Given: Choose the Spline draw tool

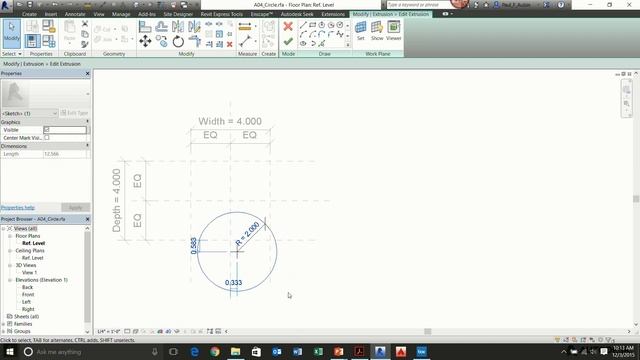Looking at the screenshot, I should coord(340,34).
